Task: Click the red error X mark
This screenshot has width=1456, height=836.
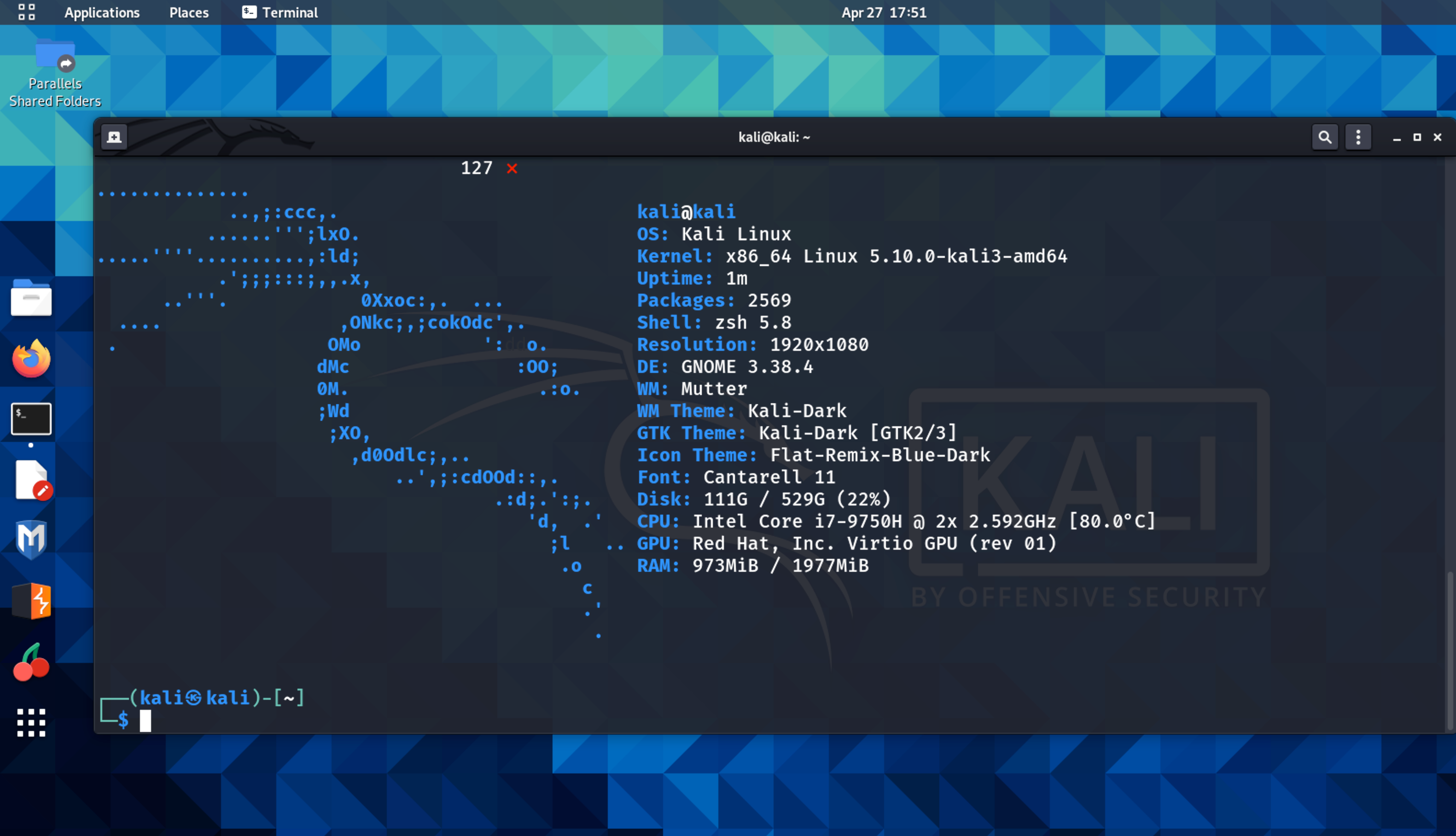Action: pos(512,168)
